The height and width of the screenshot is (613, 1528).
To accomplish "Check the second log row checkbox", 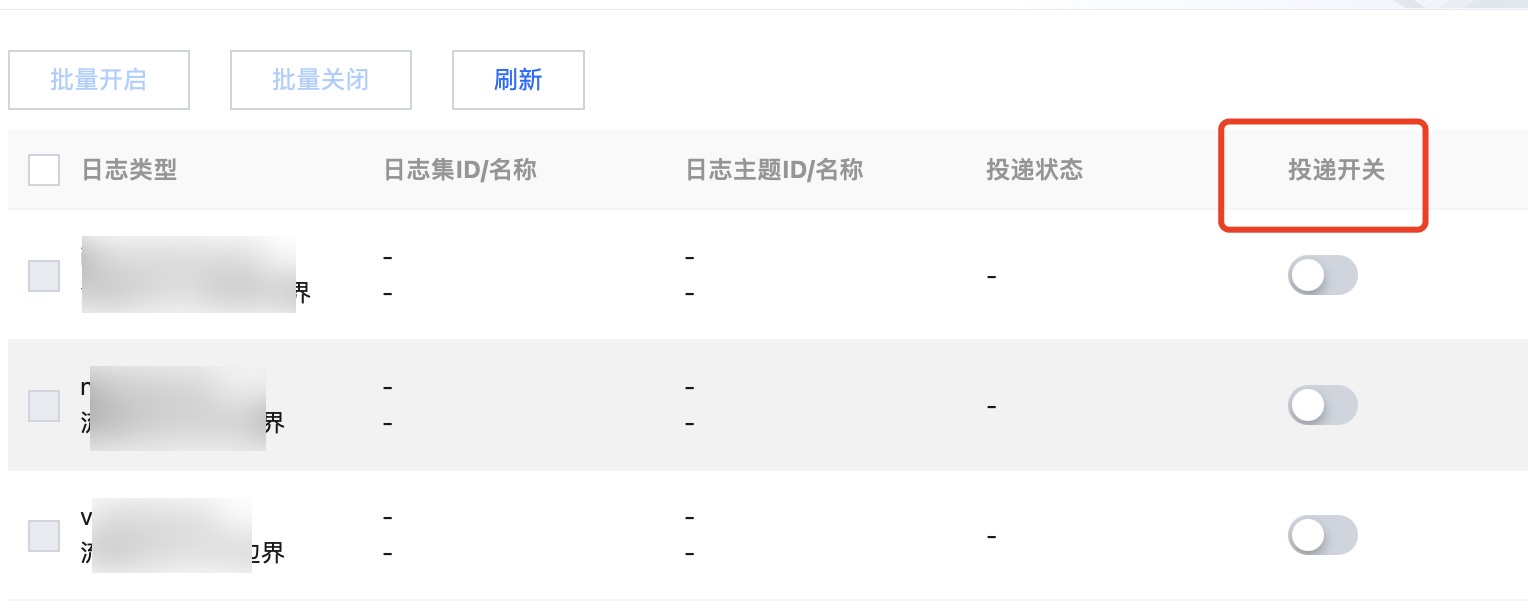I will coord(44,405).
